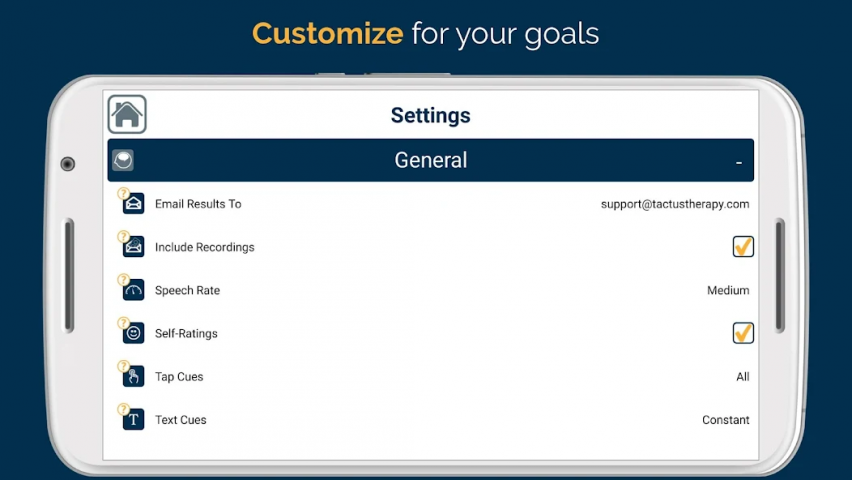Click the General section header
The height and width of the screenshot is (480, 852).
point(431,160)
